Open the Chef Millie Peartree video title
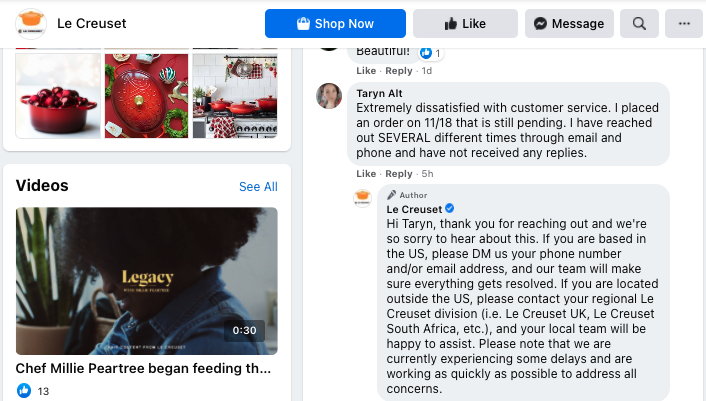Viewport: 706px width, 401px height. click(x=143, y=368)
